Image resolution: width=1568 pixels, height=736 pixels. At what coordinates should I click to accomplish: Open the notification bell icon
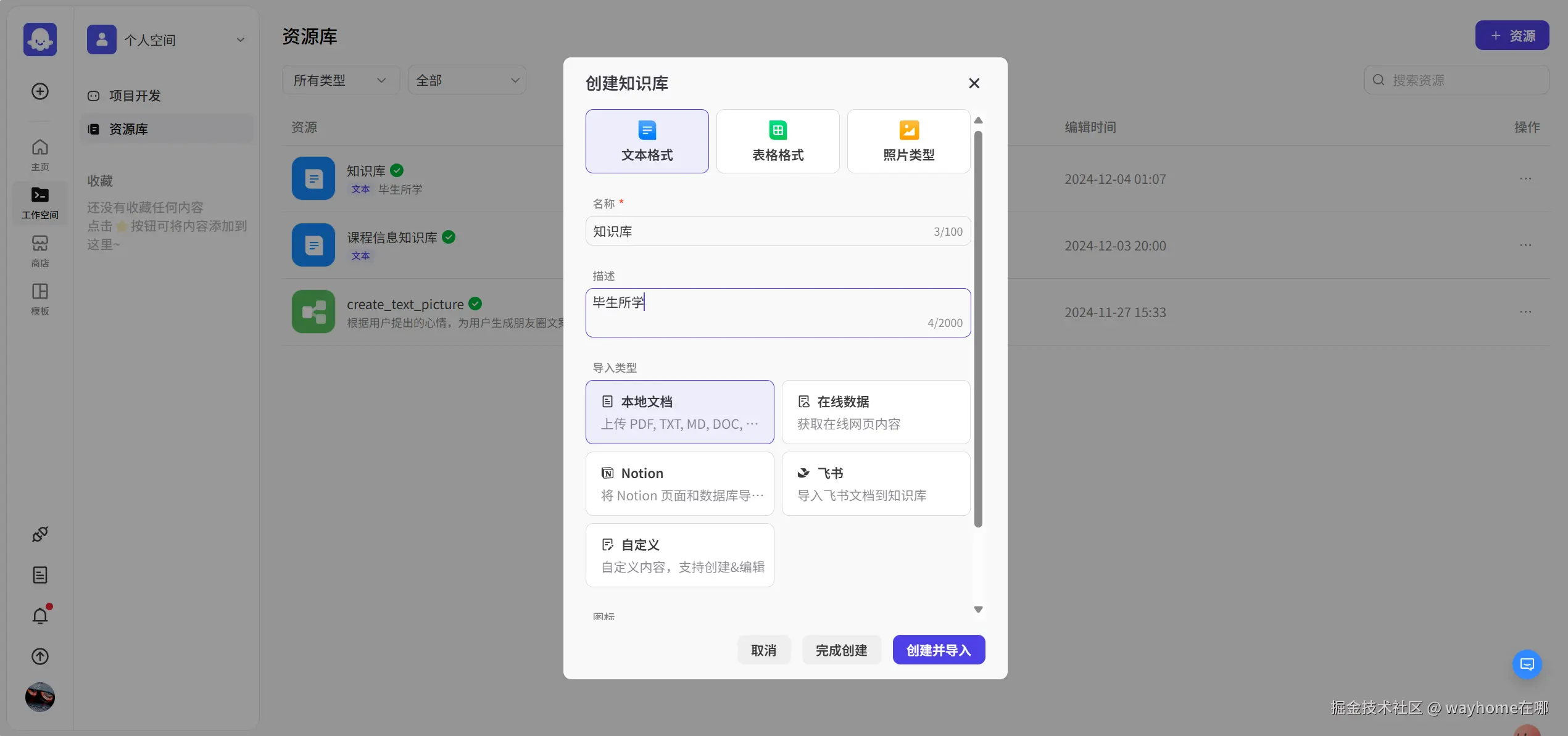click(39, 615)
